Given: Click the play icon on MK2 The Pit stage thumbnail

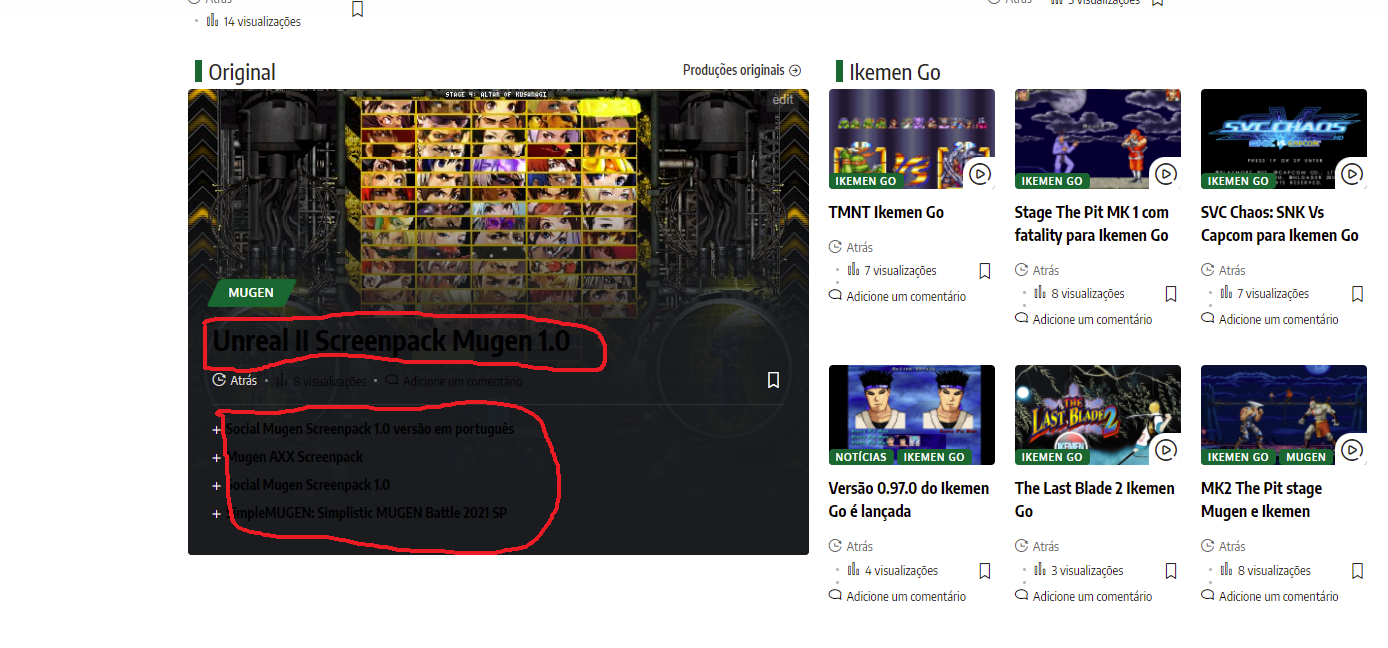Looking at the screenshot, I should [x=1352, y=449].
